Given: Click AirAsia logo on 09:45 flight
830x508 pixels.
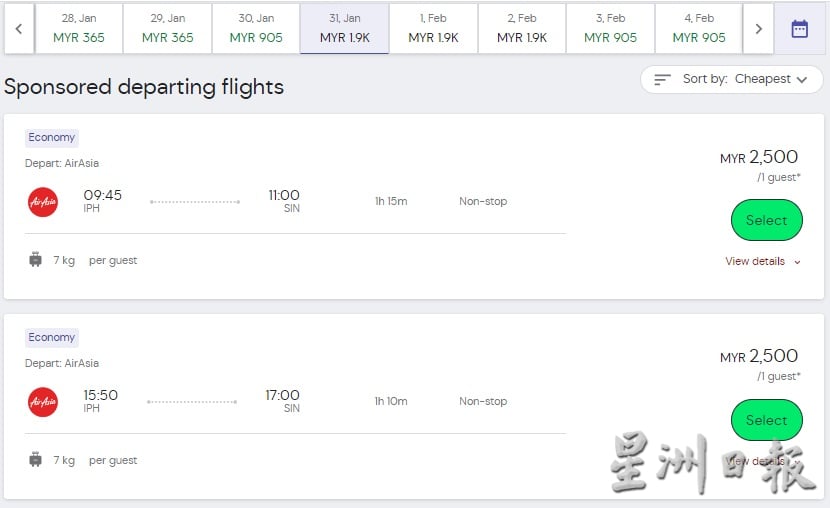Looking at the screenshot, I should (43, 202).
